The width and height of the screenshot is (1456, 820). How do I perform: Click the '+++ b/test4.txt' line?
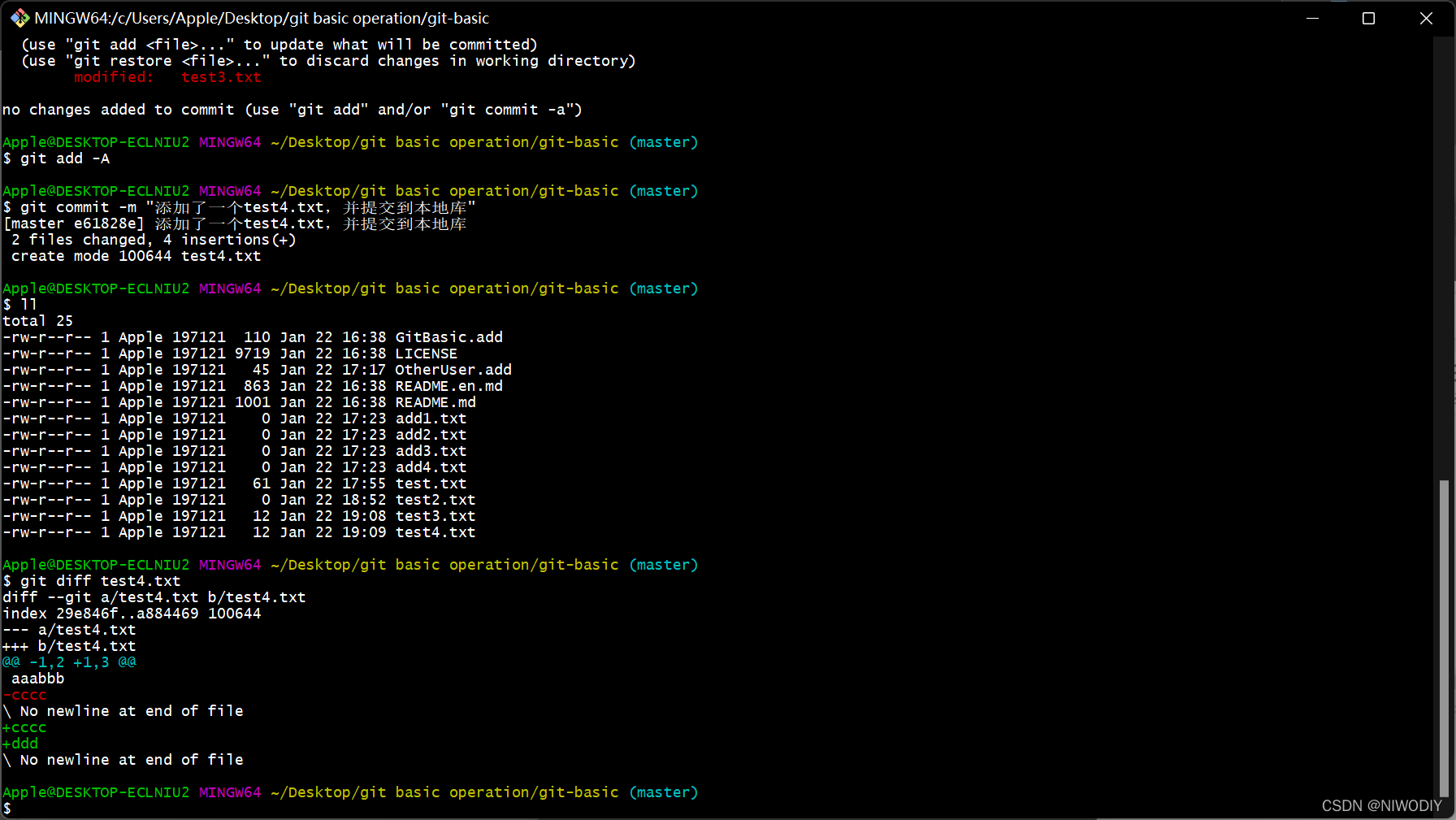click(69, 646)
